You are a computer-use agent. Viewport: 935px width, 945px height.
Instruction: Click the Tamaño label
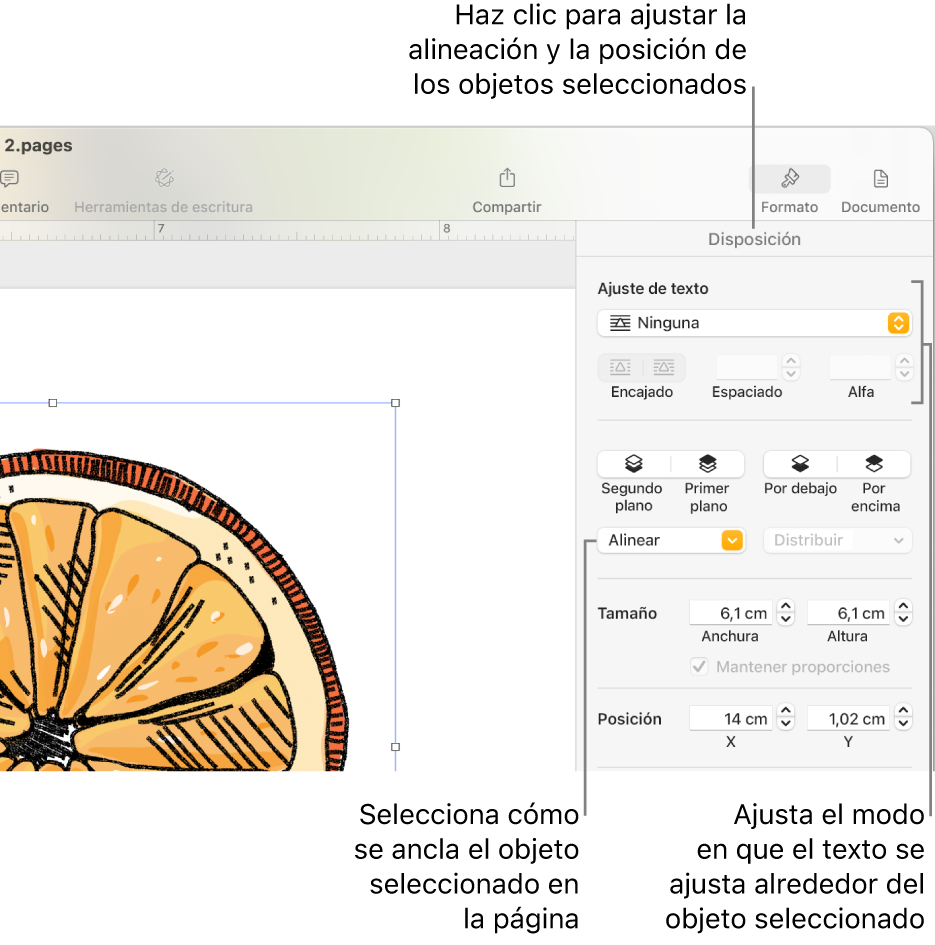coord(627,614)
